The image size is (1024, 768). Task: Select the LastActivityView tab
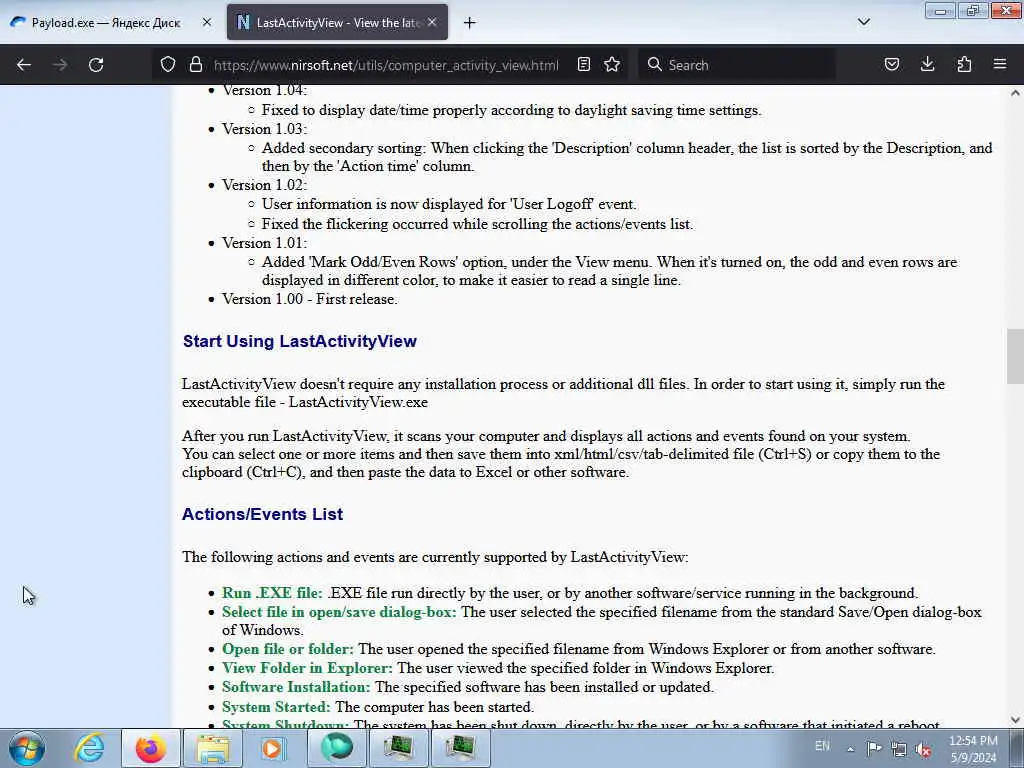point(337,22)
